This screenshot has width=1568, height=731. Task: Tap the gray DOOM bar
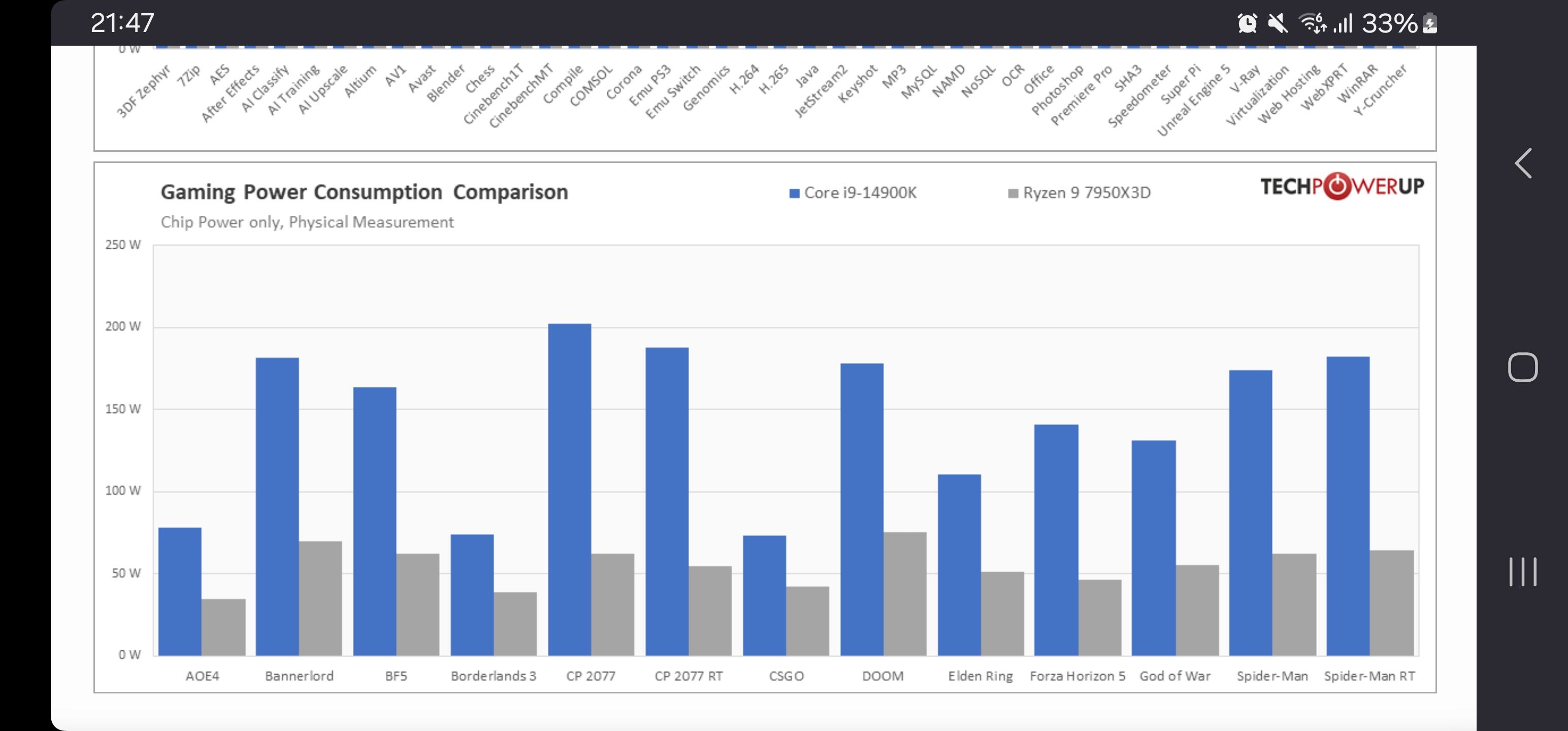904,593
